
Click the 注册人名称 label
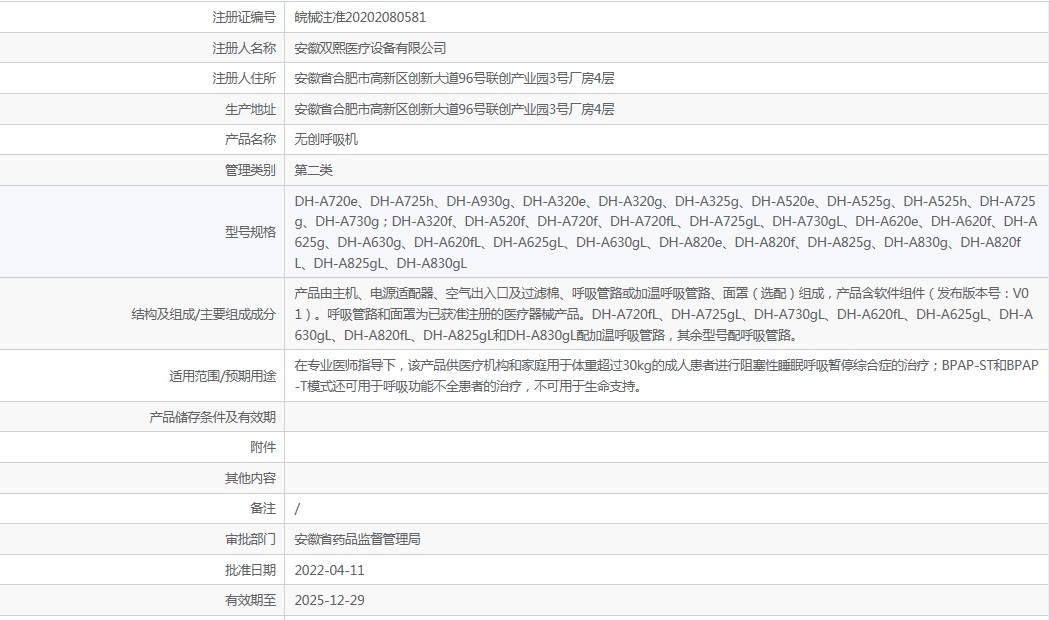pos(244,48)
